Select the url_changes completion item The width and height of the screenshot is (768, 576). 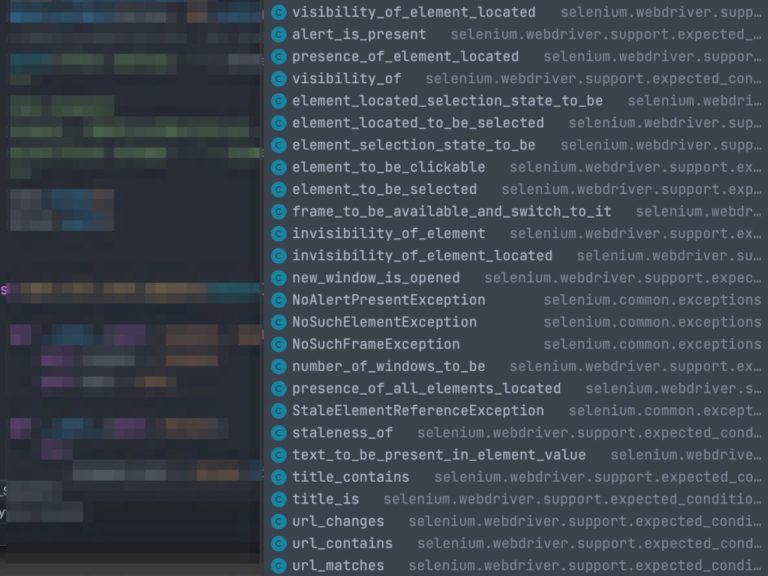point(338,521)
